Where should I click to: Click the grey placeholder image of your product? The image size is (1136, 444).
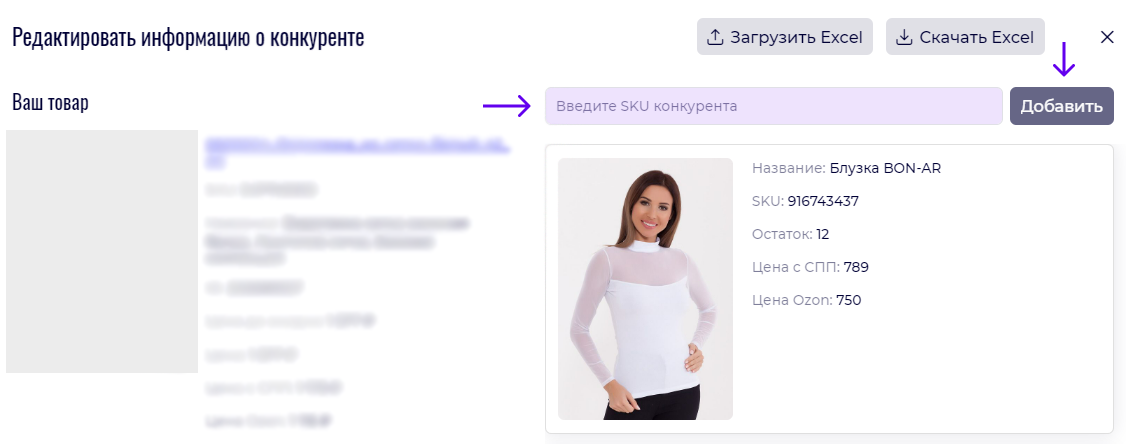click(x=102, y=251)
